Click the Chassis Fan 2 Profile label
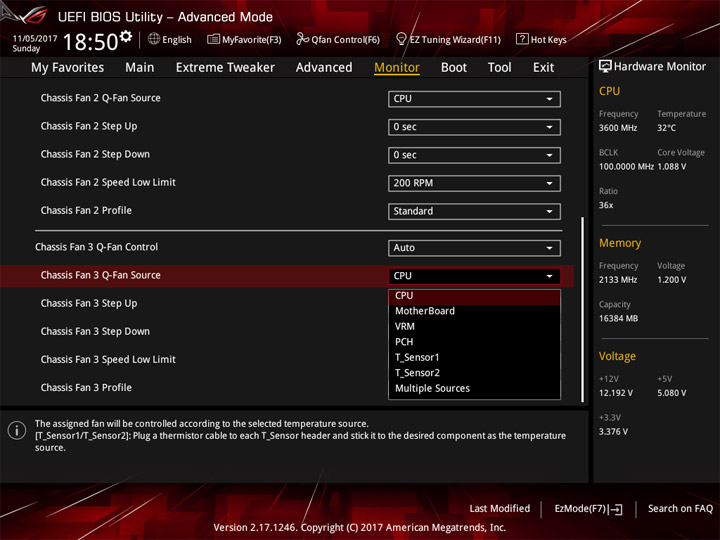 [86, 210]
